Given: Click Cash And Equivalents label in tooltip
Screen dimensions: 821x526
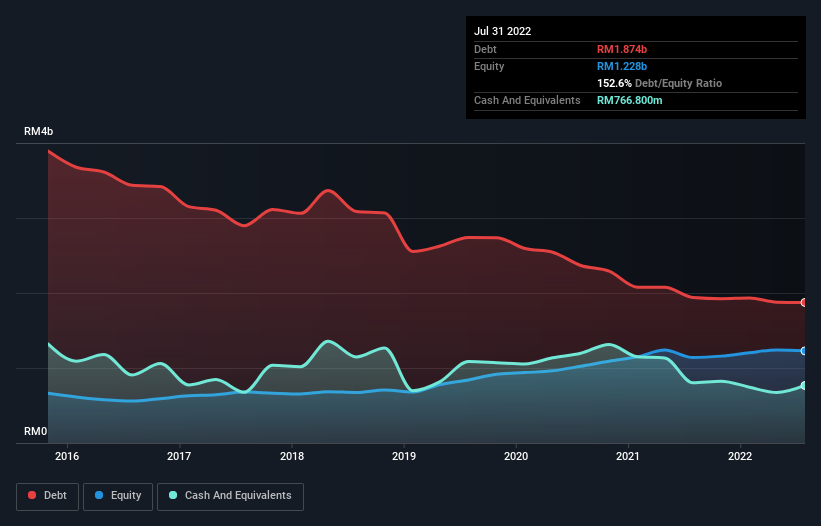Looking at the screenshot, I should click(527, 100).
